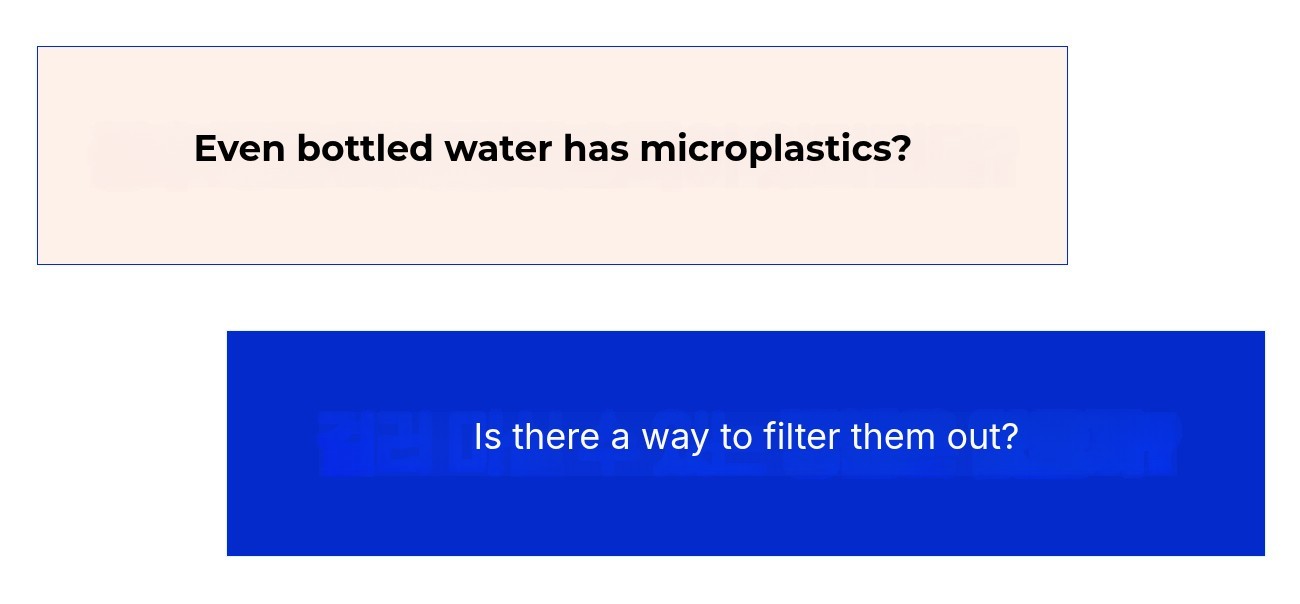Select 'Is there a way to filter them out?'
This screenshot has height=604, width=1300.
[x=745, y=437]
